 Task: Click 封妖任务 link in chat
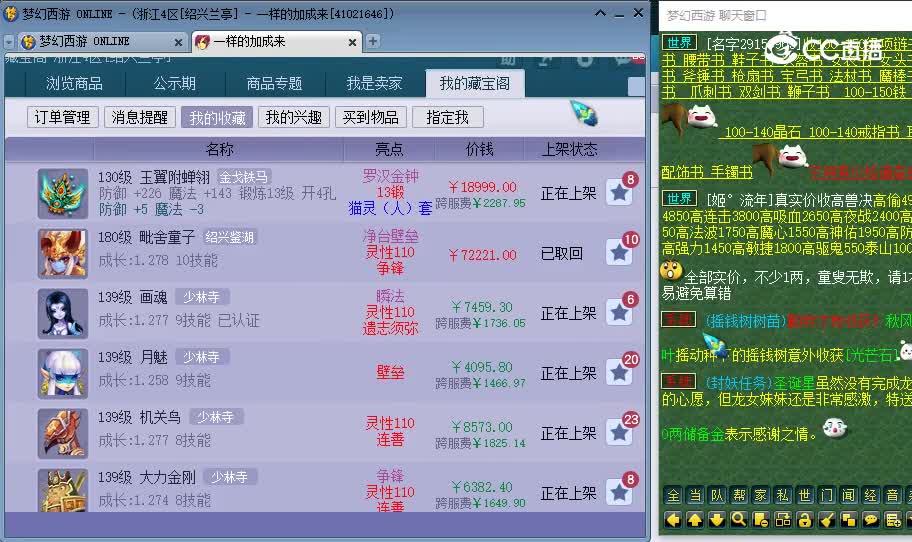(738, 383)
